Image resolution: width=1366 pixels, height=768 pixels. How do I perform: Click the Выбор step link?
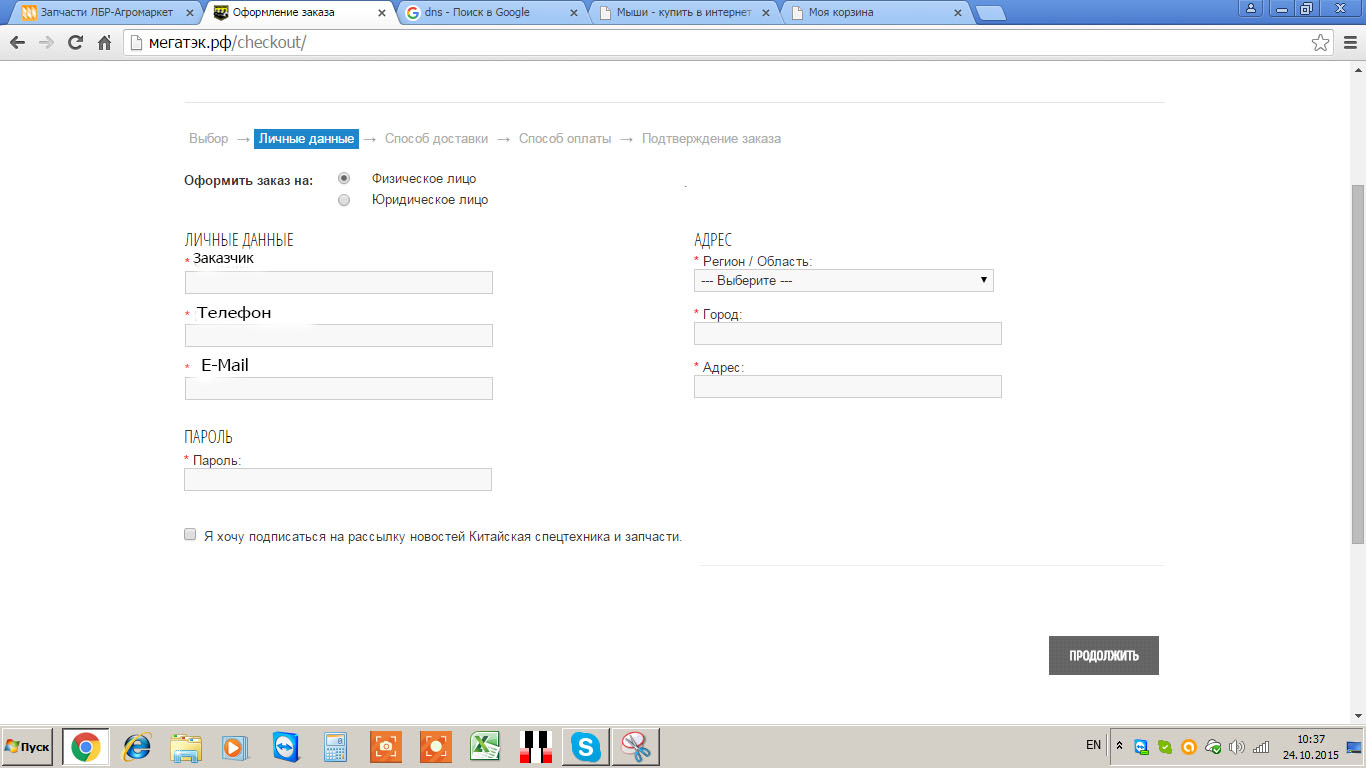coord(208,139)
